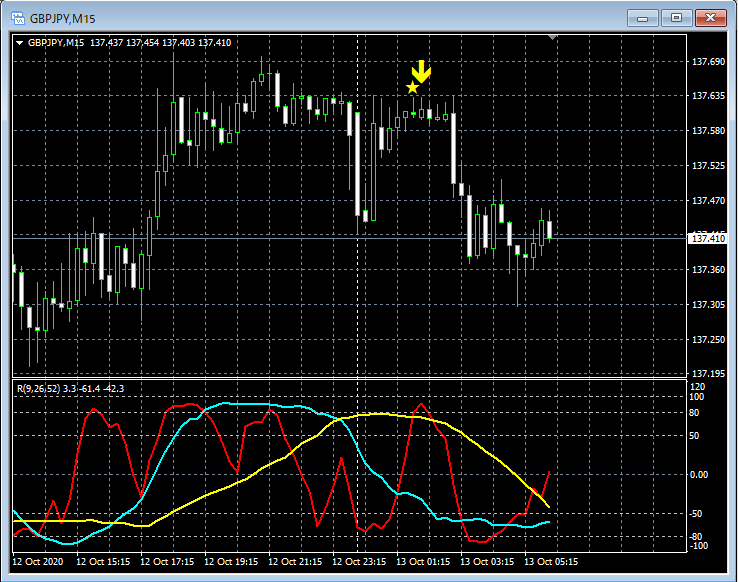Click the GBPJPY chart window icon
Viewport: 739px width, 582px height.
click(x=18, y=18)
